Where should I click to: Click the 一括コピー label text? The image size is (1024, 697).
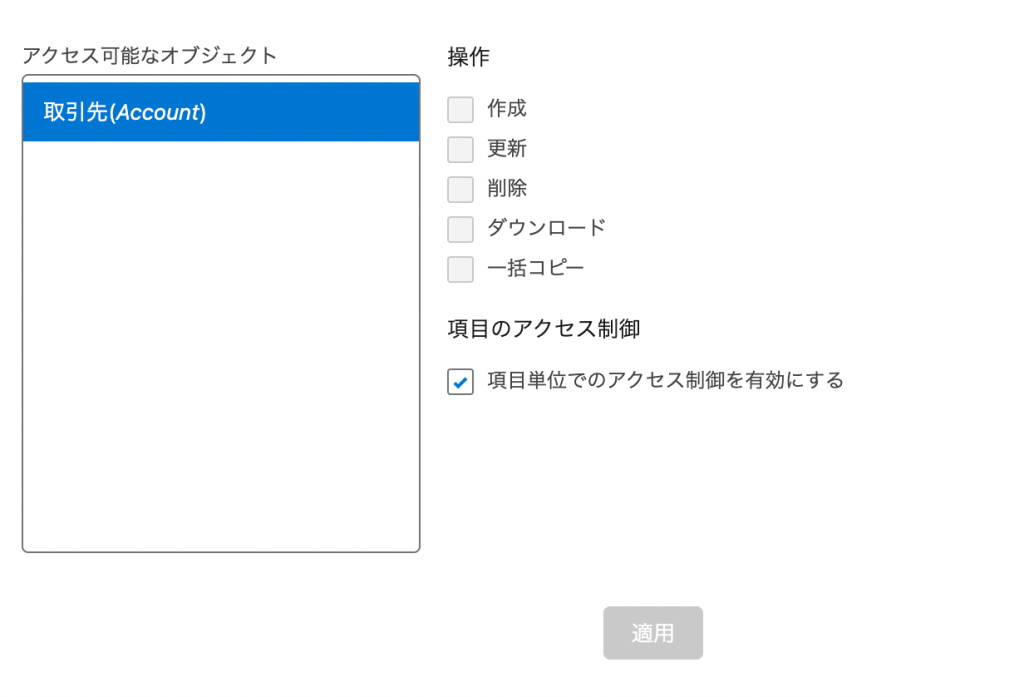pos(536,268)
